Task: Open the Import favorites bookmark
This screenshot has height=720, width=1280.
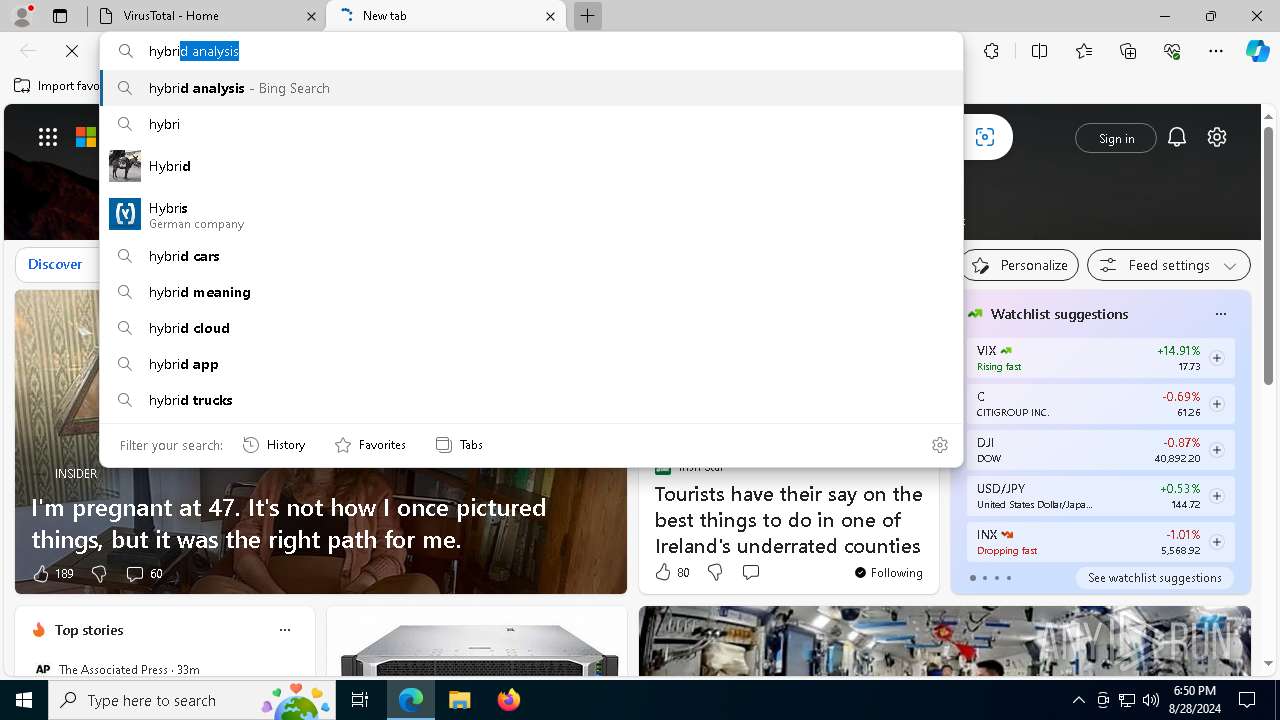Action: point(56,86)
